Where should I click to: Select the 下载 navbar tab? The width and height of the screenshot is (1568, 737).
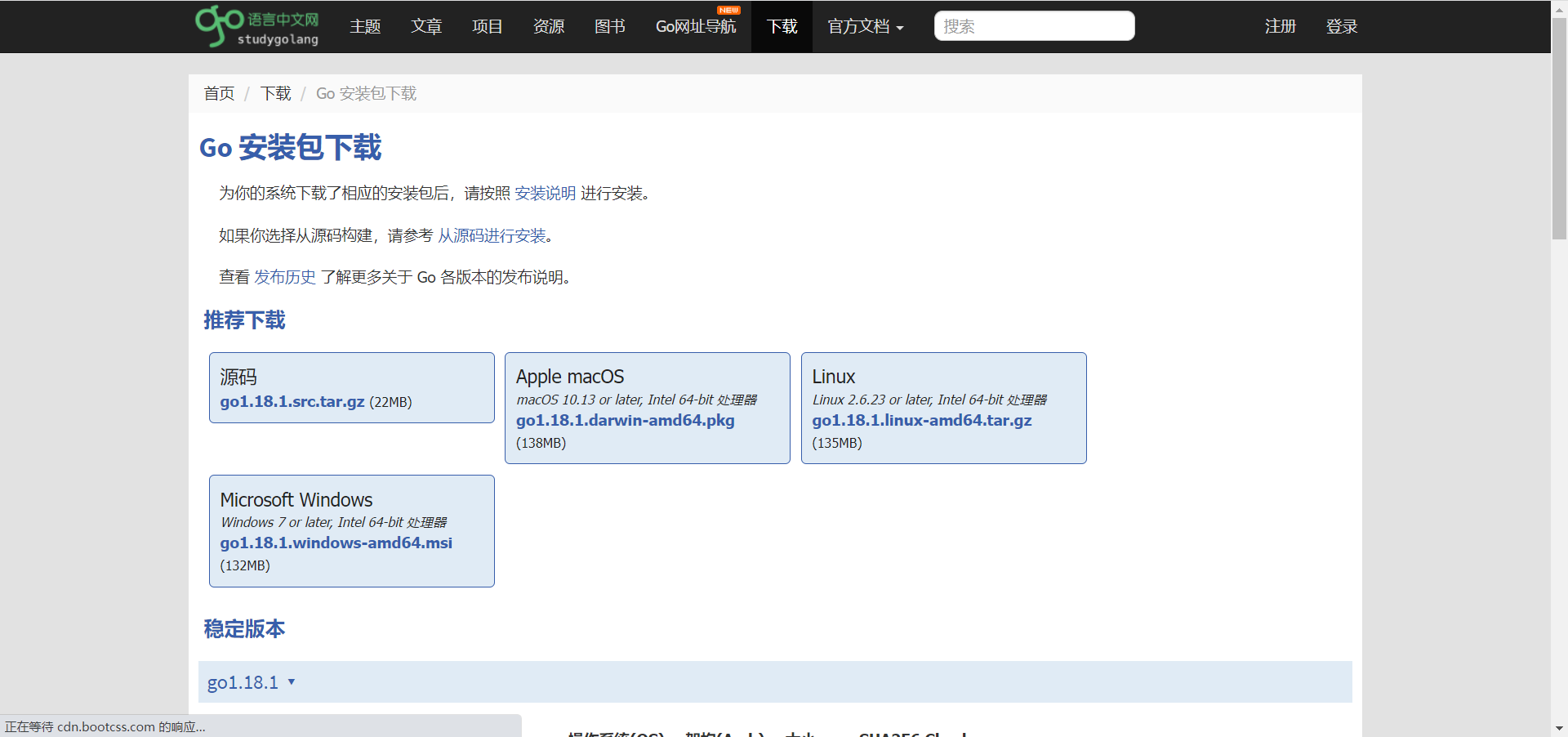pyautogui.click(x=782, y=26)
